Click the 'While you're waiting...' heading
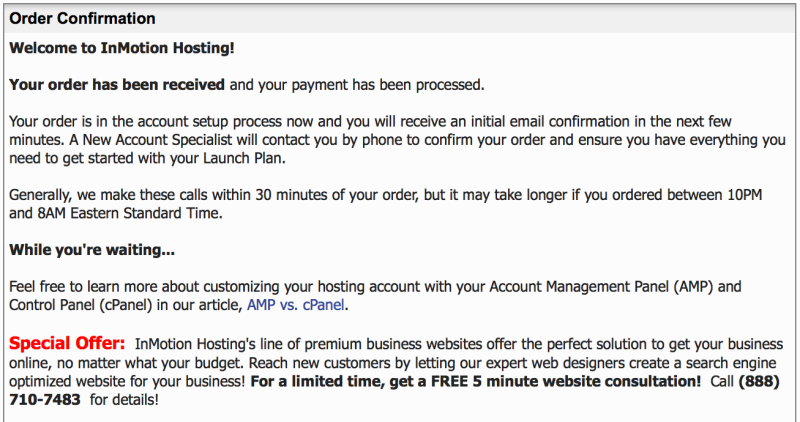This screenshot has width=800, height=422. 92,250
